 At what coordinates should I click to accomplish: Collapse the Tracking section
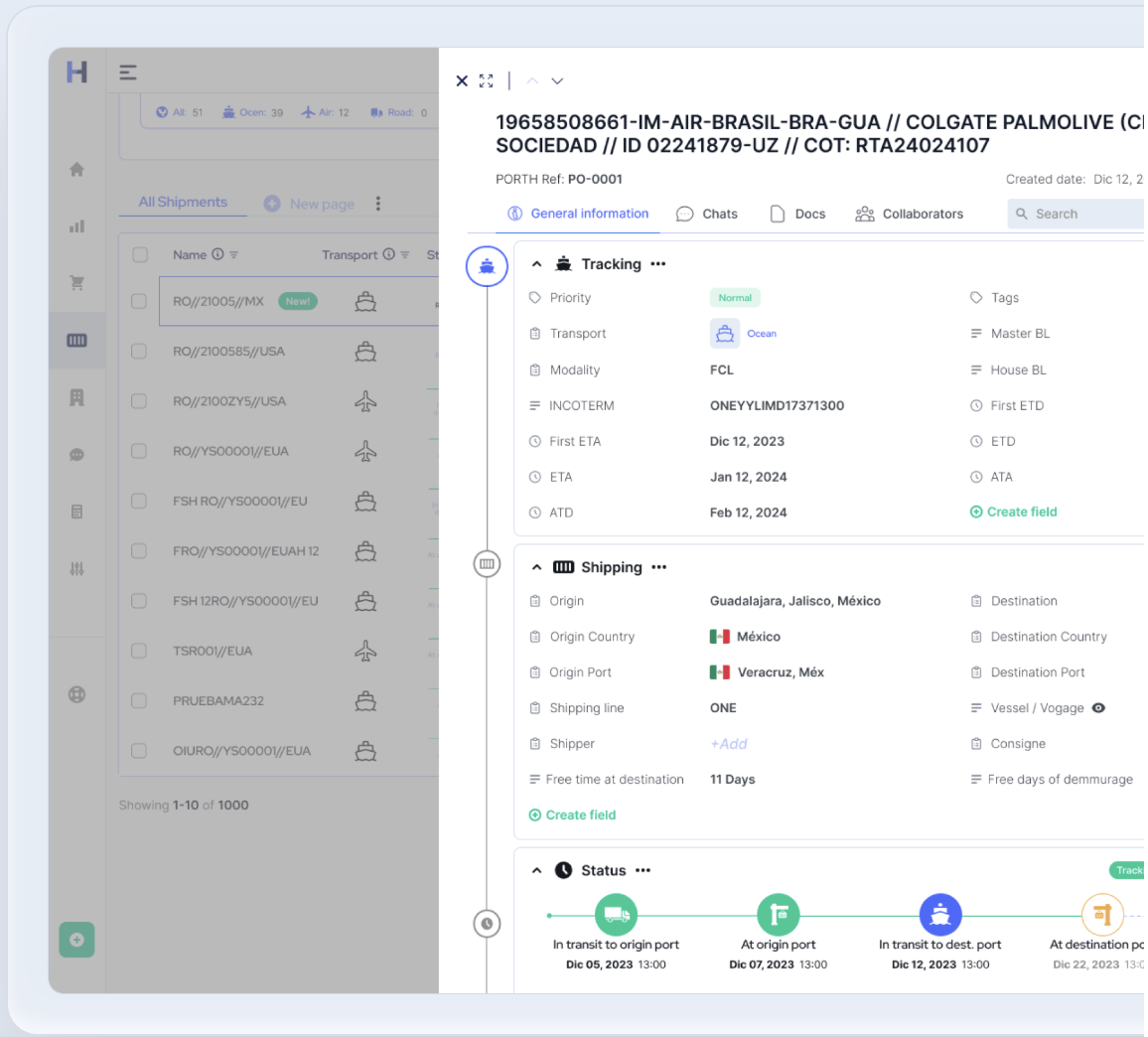(x=537, y=264)
